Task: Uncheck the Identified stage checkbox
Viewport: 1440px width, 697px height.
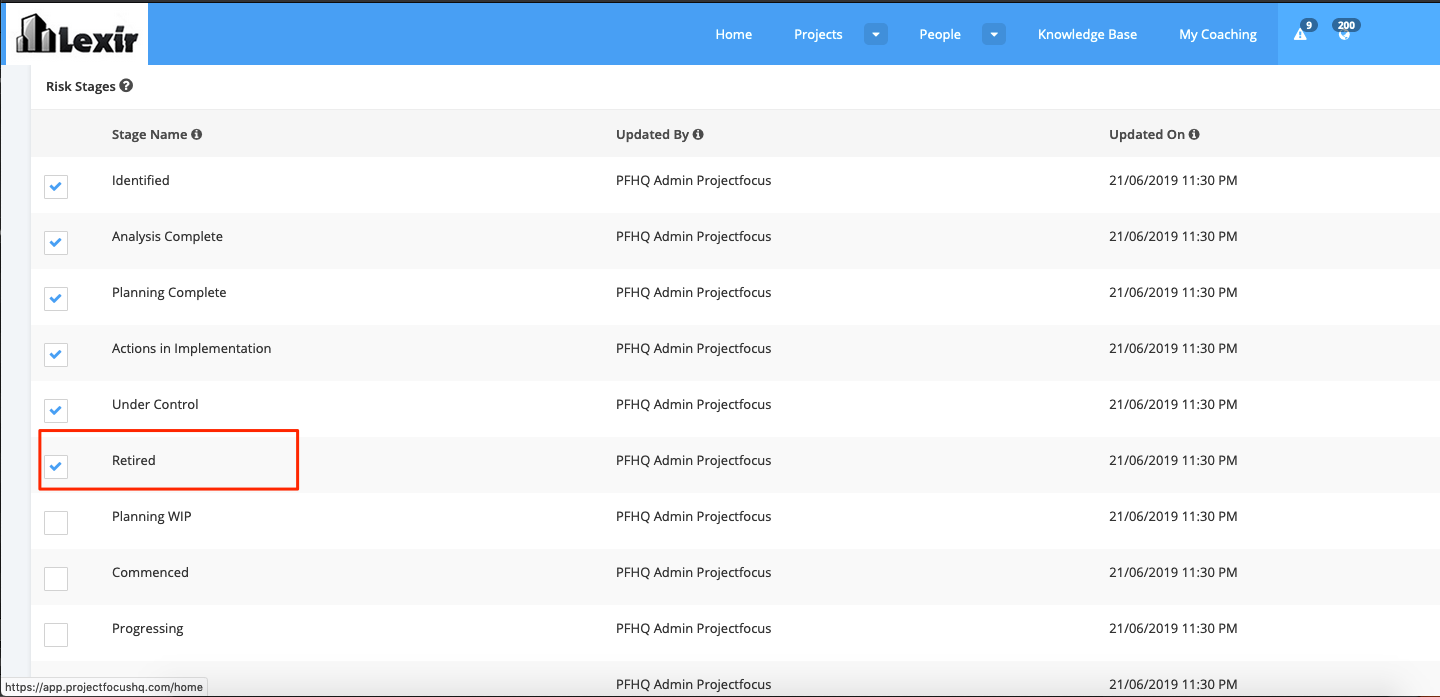Action: pos(56,186)
